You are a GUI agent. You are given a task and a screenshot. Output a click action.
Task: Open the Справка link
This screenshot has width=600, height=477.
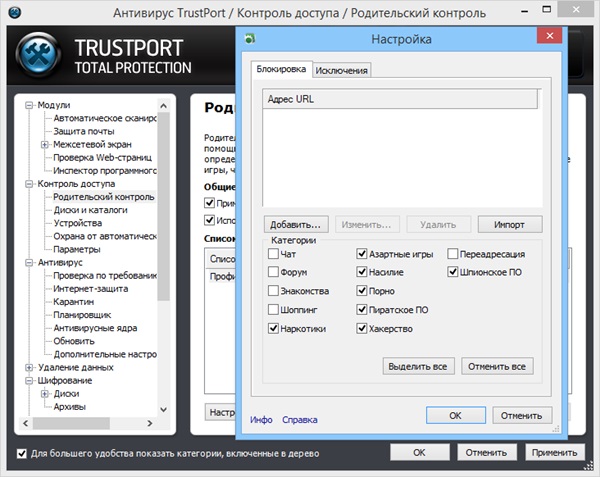click(299, 420)
